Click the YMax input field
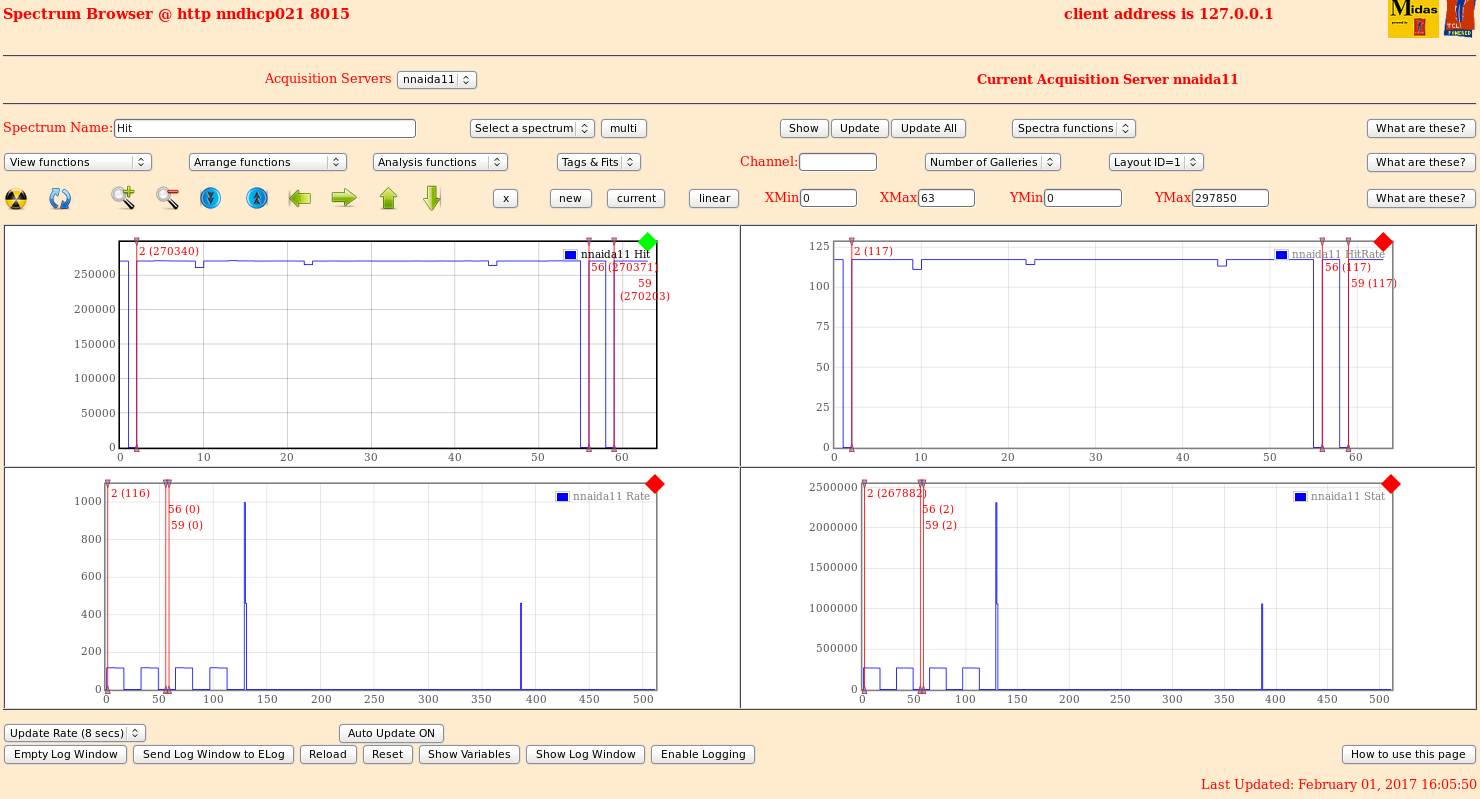1480x799 pixels. [x=1230, y=198]
